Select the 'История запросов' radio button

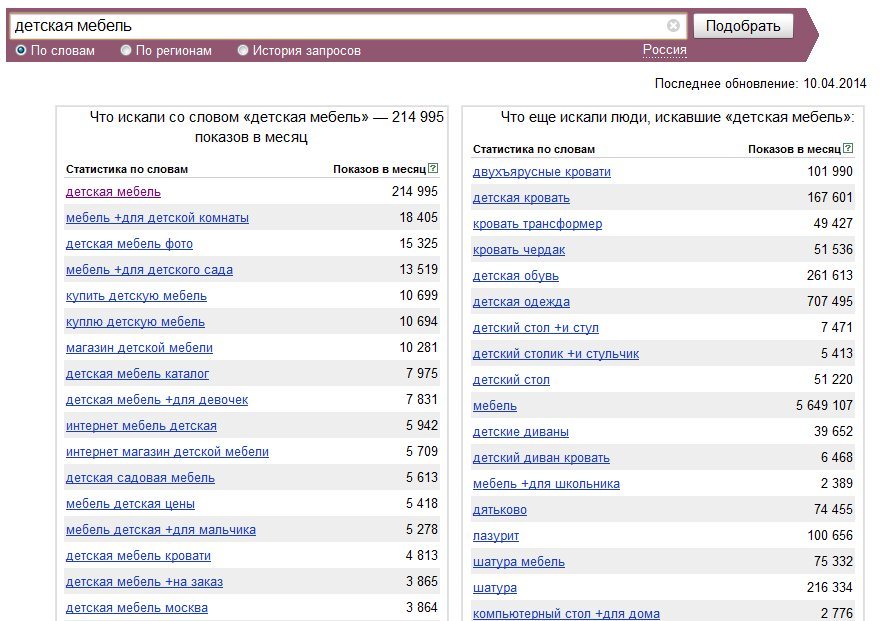243,50
